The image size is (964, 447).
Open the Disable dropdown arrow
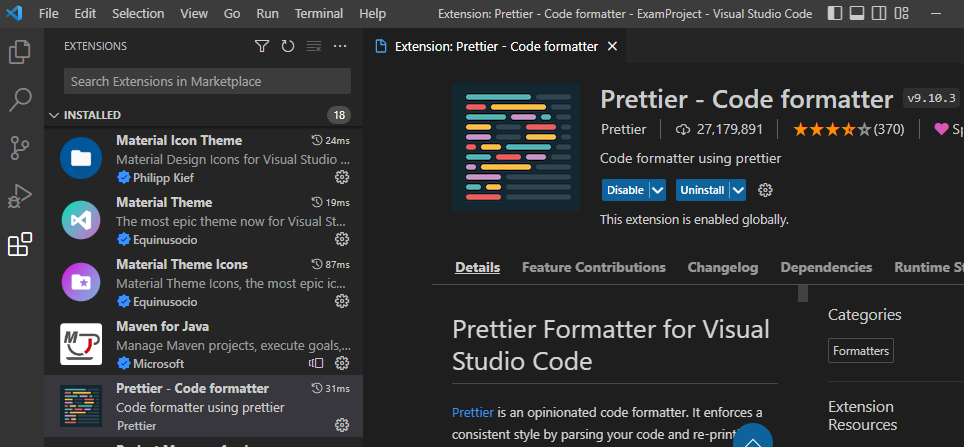[x=658, y=190]
